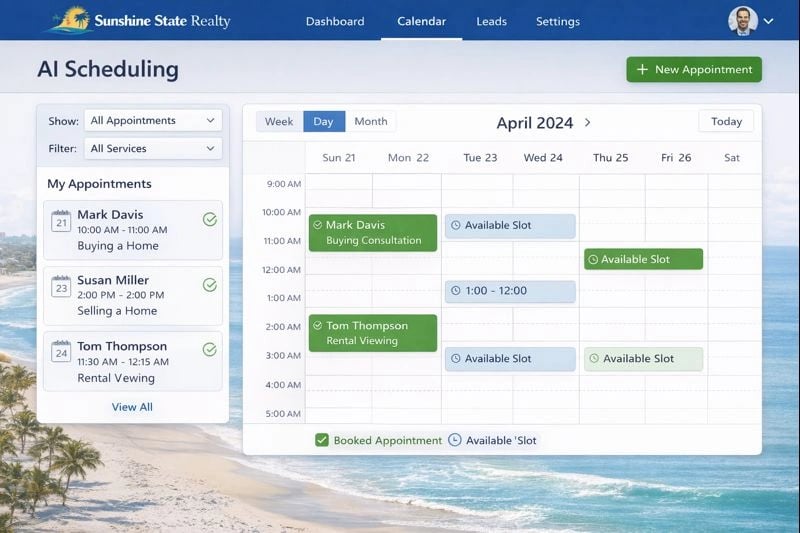Select the Sat column header
Screen dimensions: 800x533
732,158
